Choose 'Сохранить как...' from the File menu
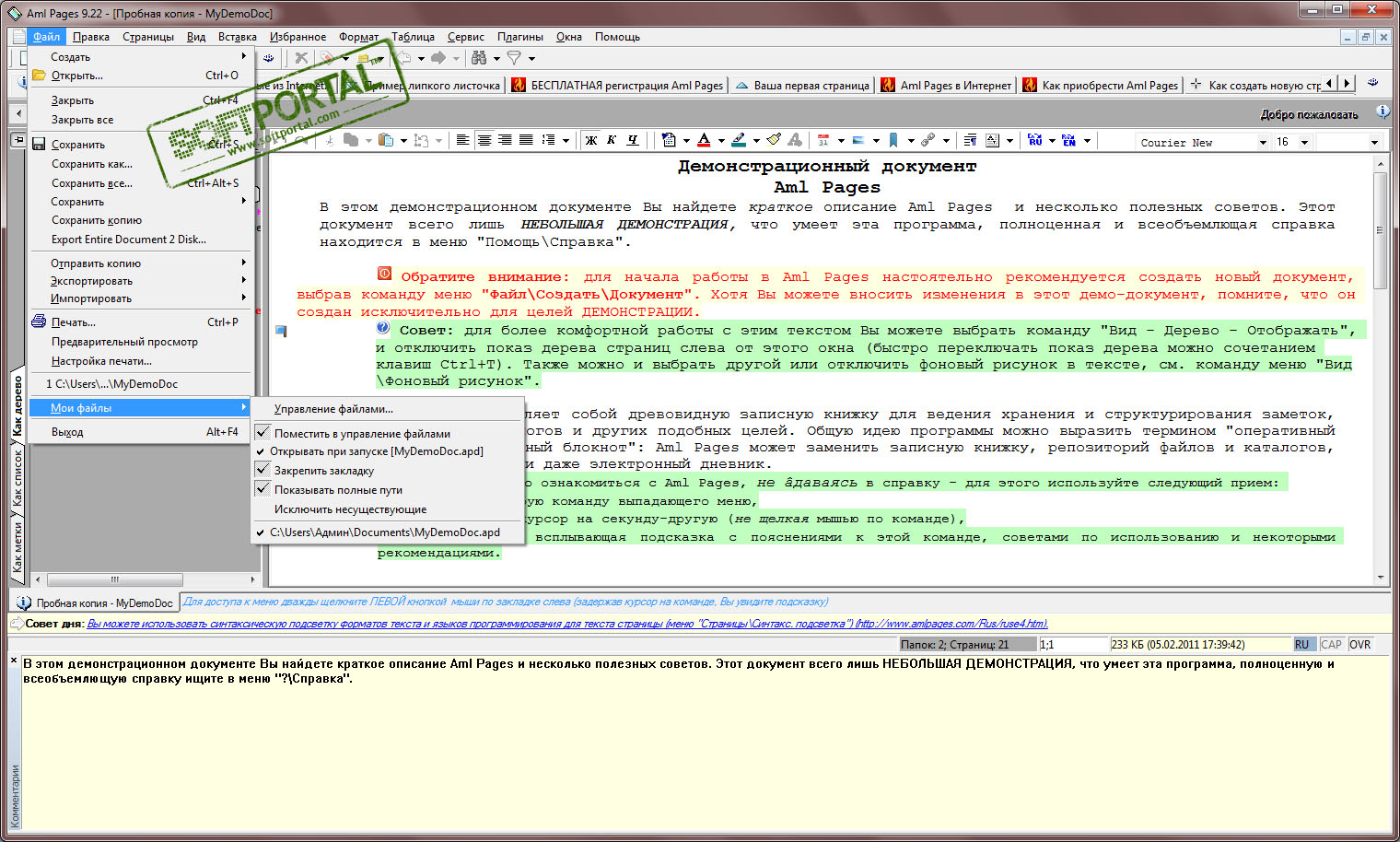 (141, 164)
